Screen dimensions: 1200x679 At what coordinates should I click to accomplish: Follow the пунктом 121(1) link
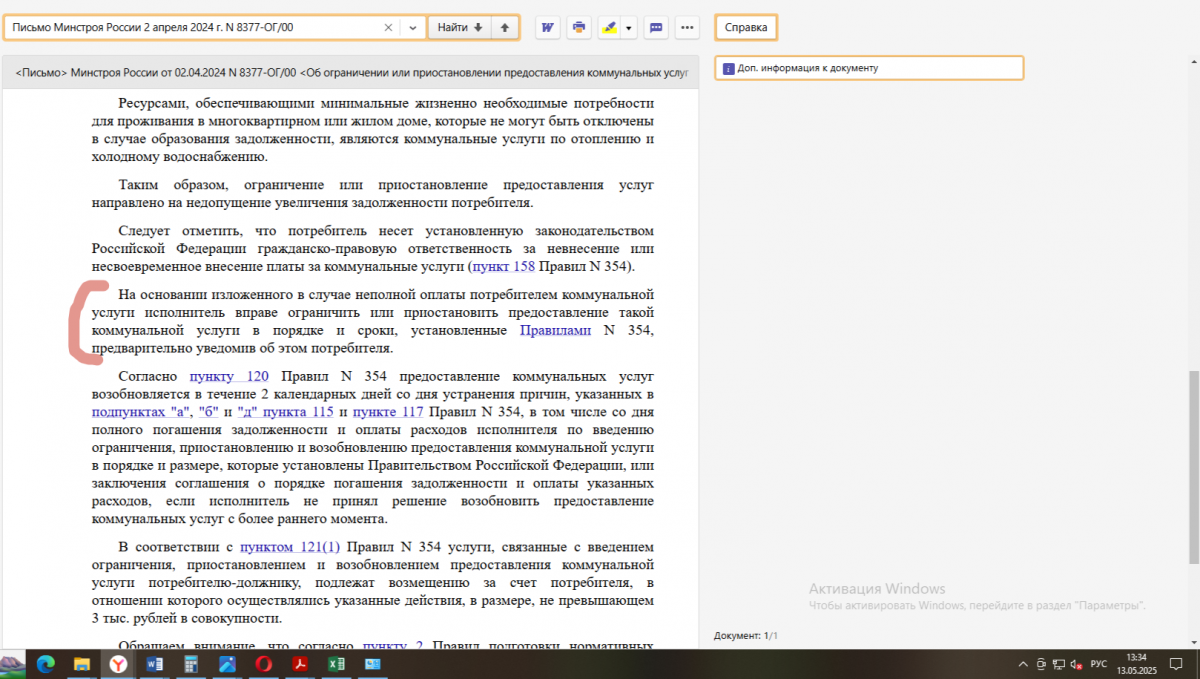click(290, 547)
